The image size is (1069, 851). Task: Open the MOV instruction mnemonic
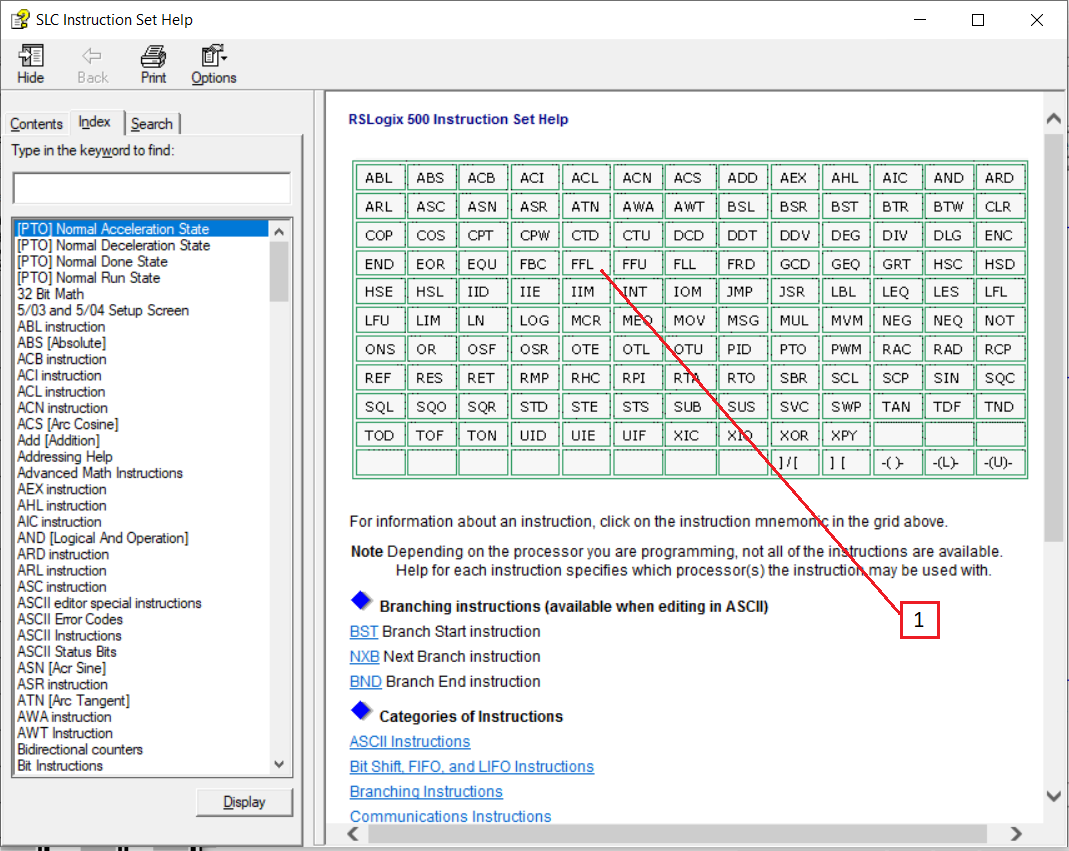point(689,320)
